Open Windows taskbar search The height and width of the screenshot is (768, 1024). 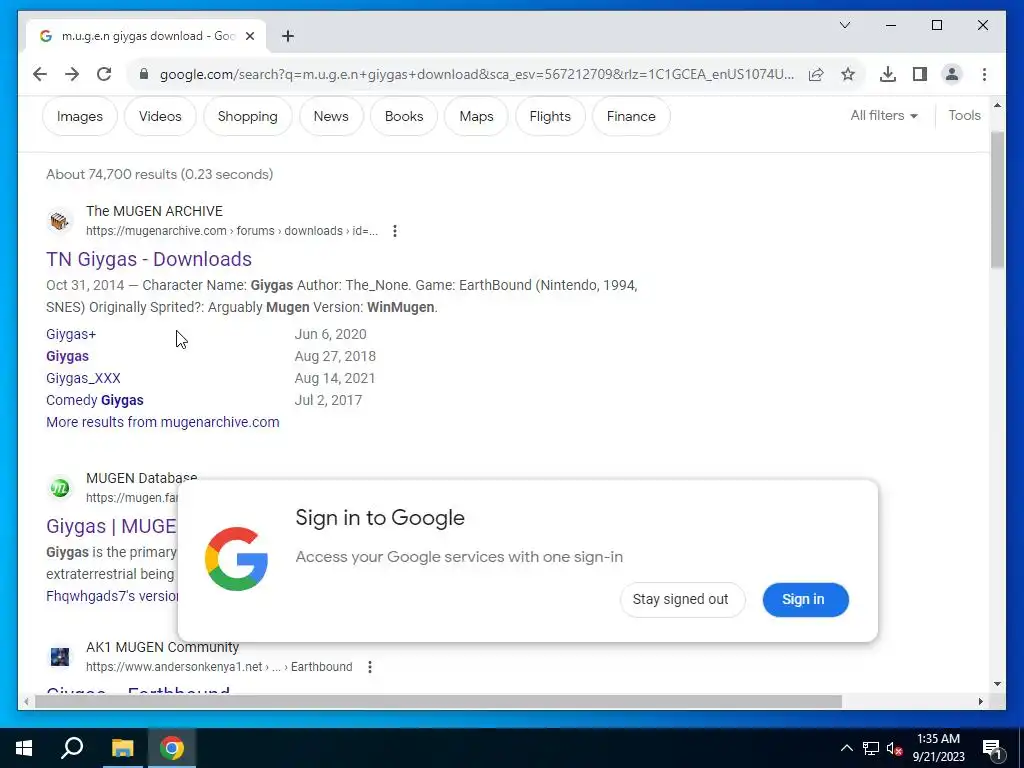(72, 748)
